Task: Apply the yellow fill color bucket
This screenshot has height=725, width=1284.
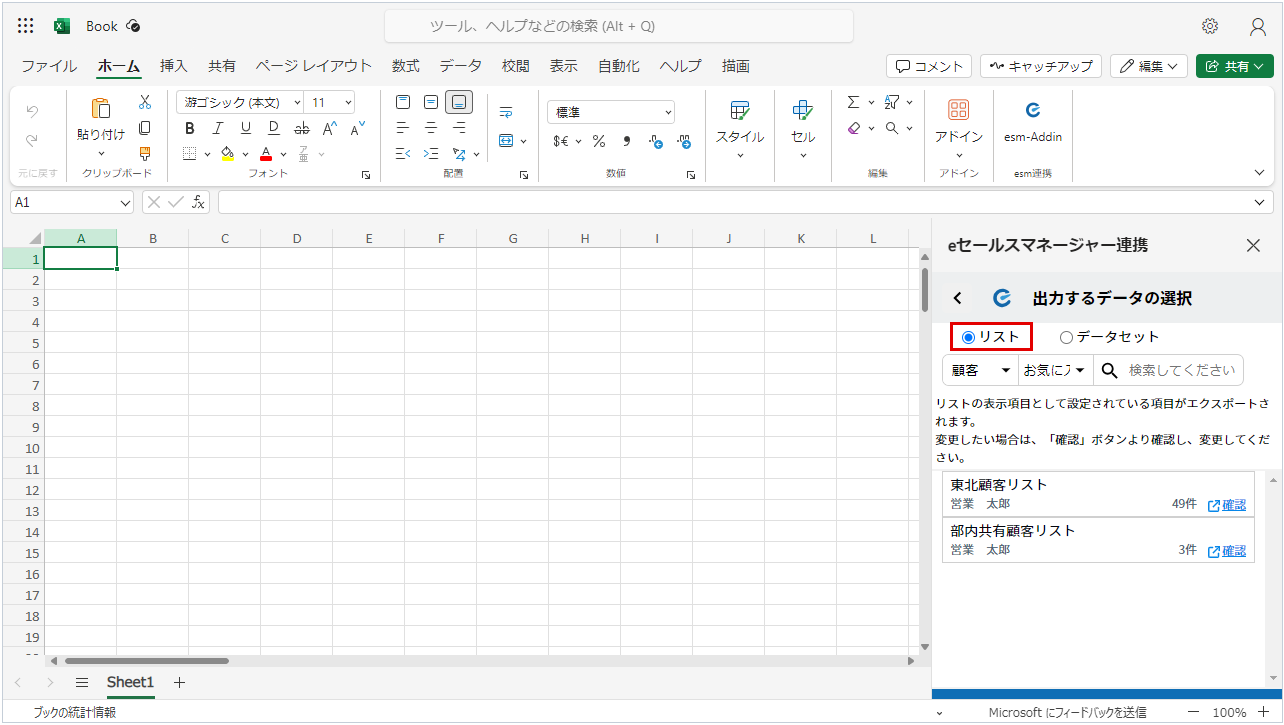Action: pyautogui.click(x=227, y=154)
